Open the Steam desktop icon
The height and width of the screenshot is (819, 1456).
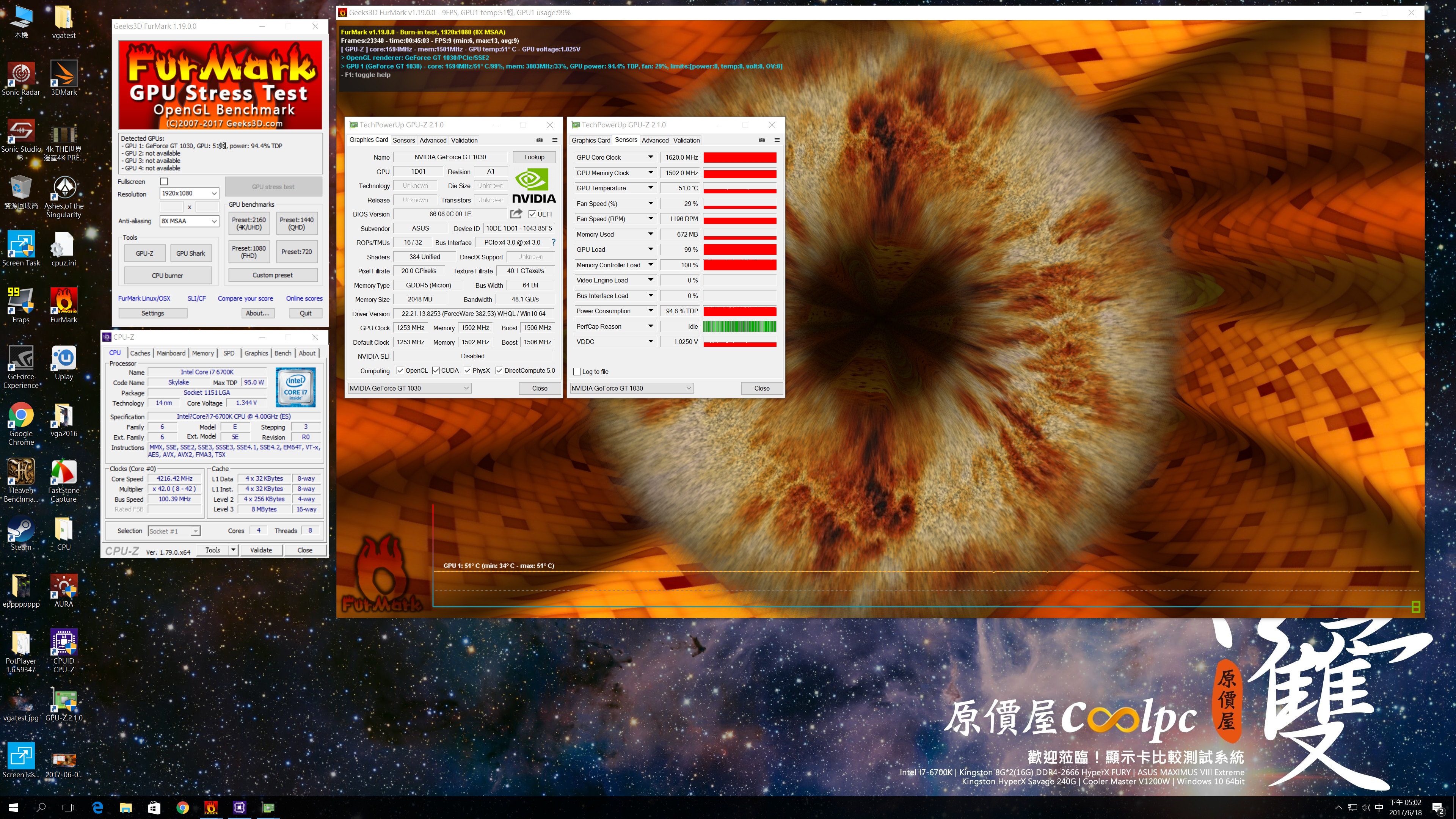[21, 533]
